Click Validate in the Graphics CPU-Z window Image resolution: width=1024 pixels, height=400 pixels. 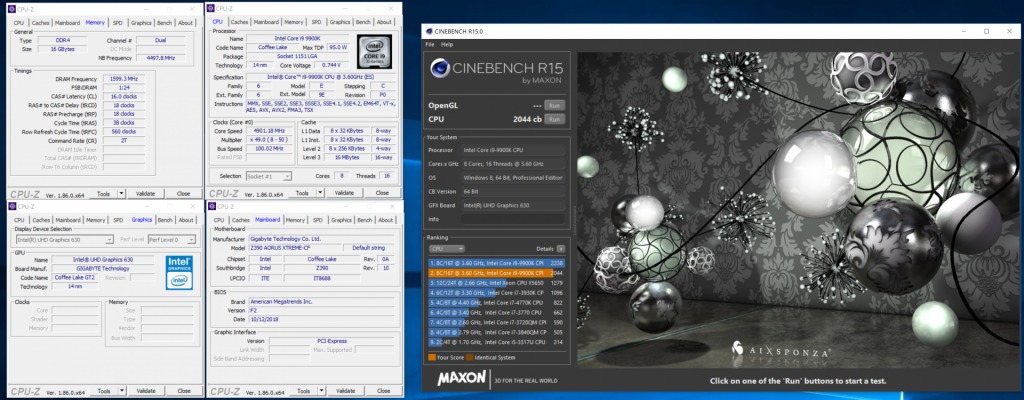[145, 391]
